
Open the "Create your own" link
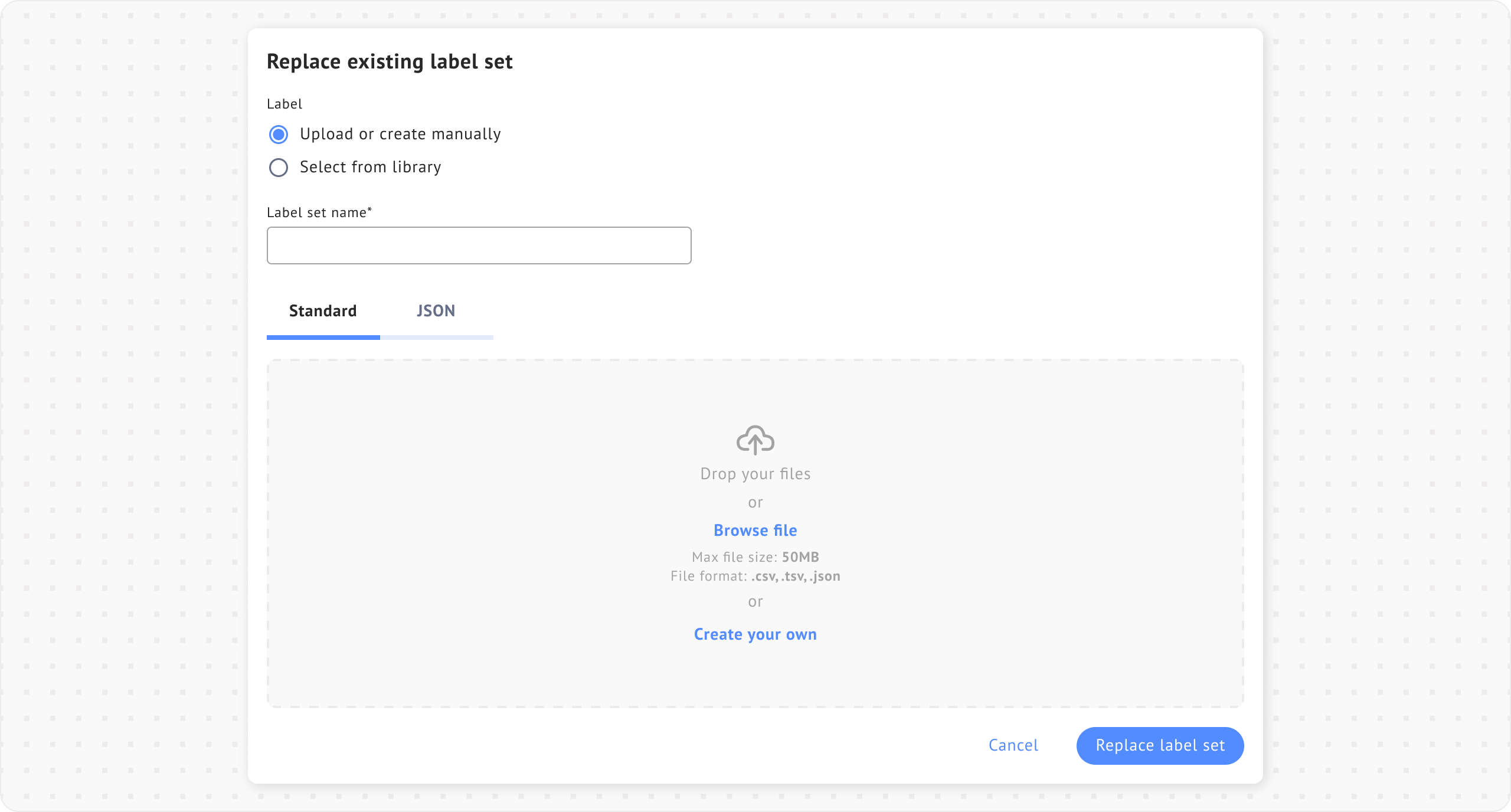coord(755,634)
